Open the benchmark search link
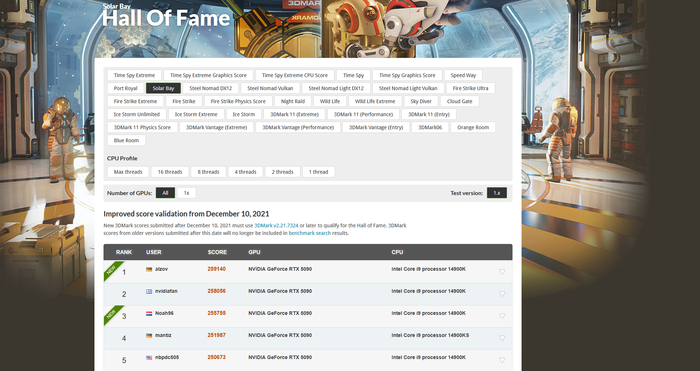The image size is (700, 371). coord(310,233)
